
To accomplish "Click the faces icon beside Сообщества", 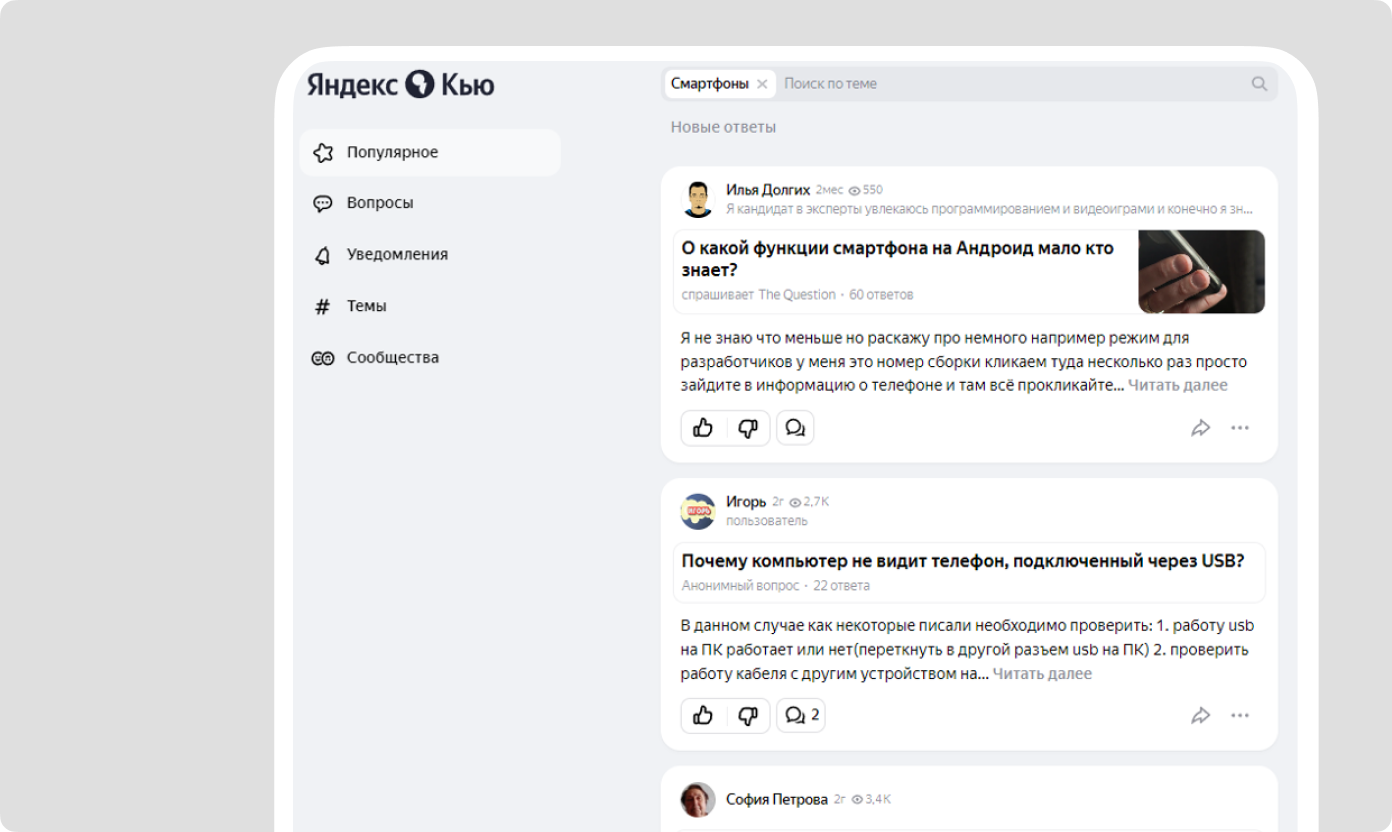I will (x=323, y=358).
